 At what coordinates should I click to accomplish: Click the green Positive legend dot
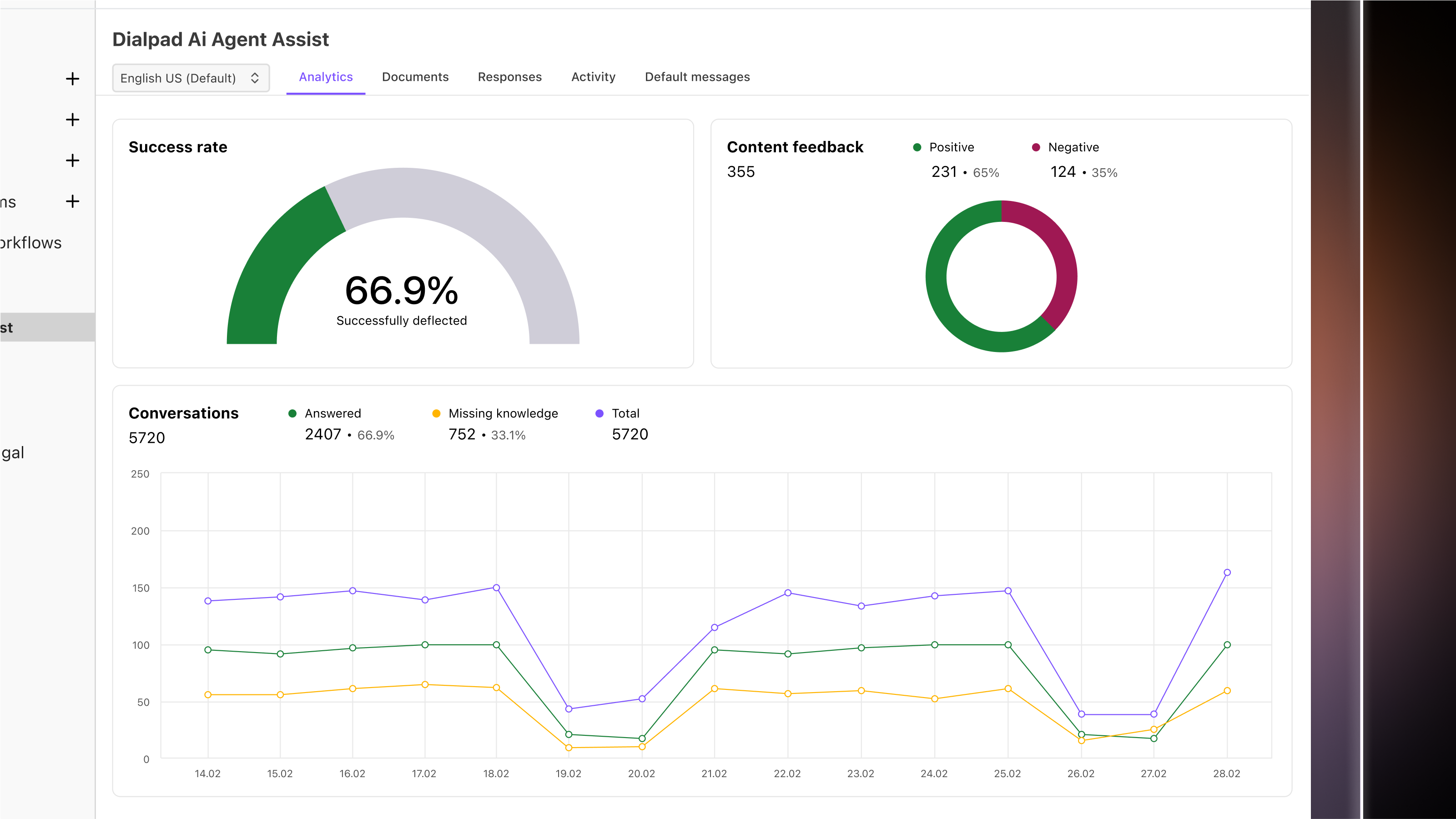point(917,147)
